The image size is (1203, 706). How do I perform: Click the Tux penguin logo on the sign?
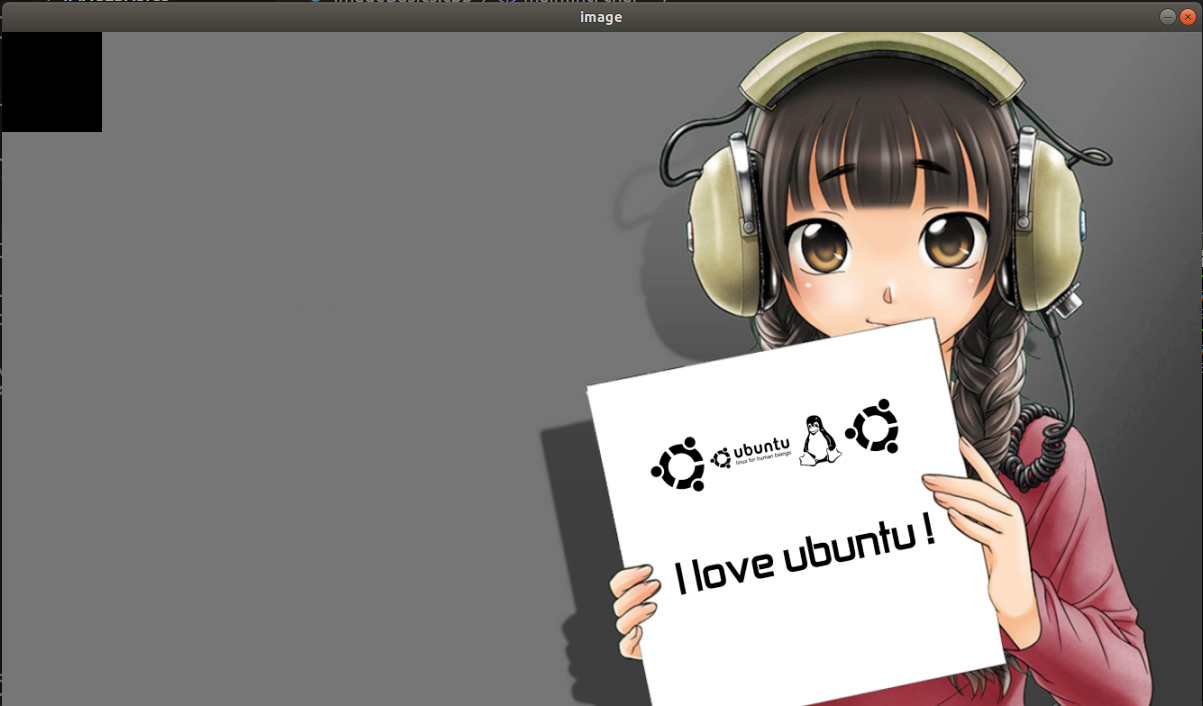pyautogui.click(x=820, y=441)
